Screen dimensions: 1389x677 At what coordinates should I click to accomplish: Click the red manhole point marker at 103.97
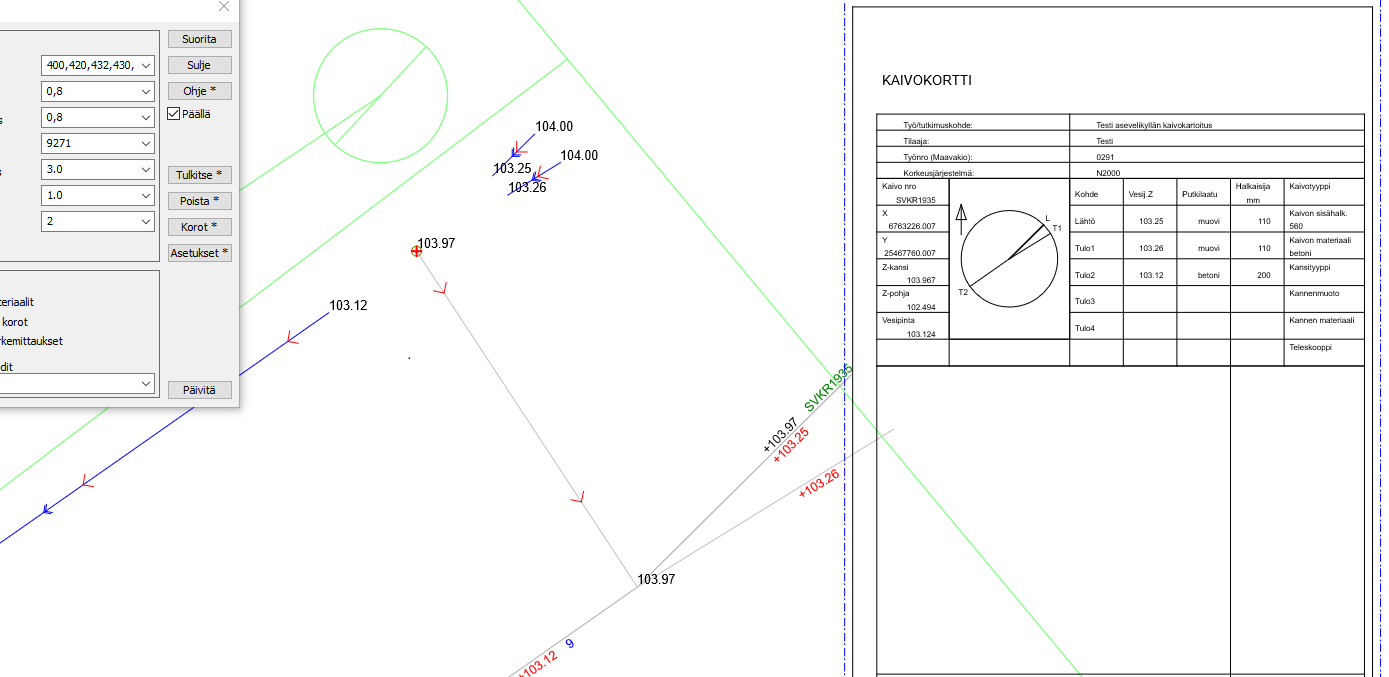tap(416, 251)
